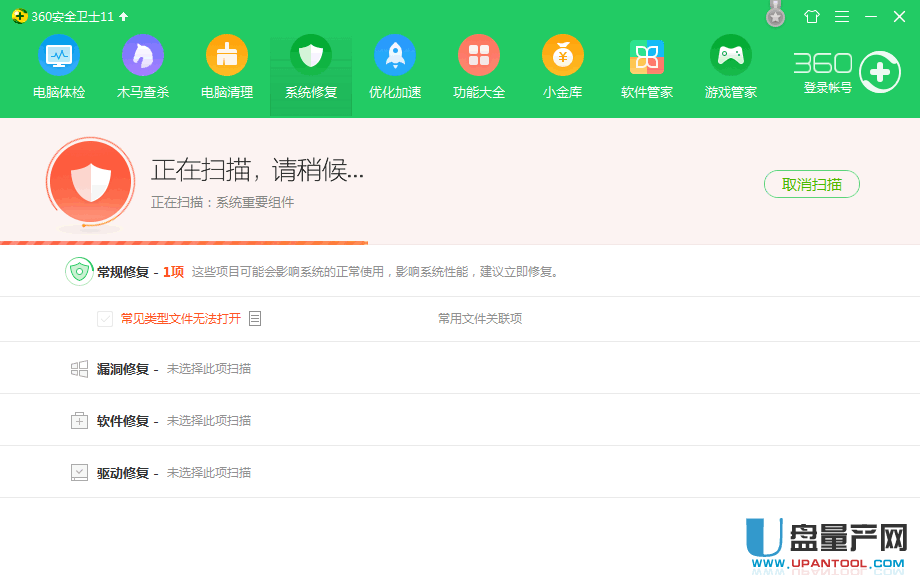
Task: Launch 电脑清理 cleanup from the top toolbar
Action: [227, 66]
